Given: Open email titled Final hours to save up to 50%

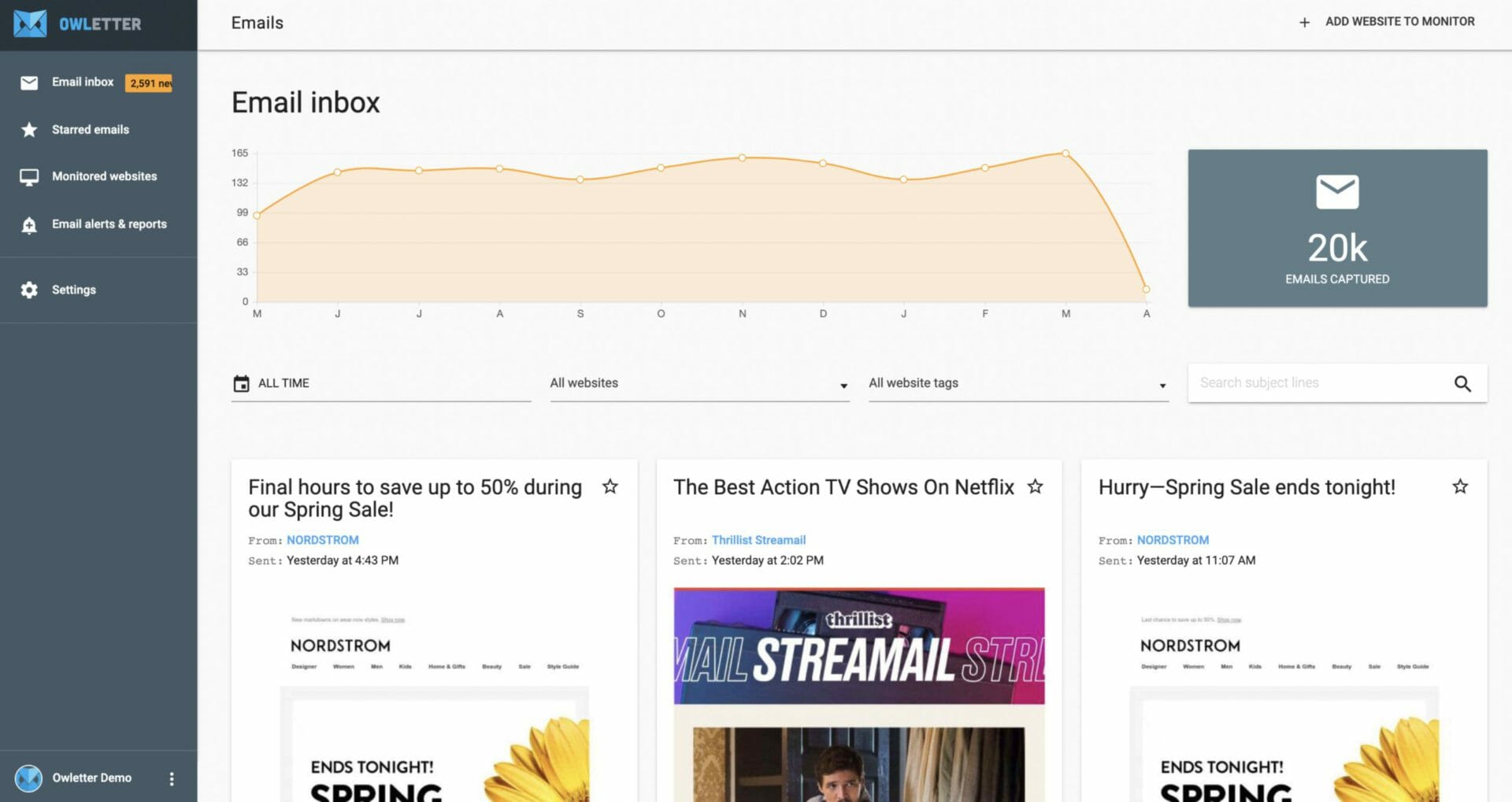Looking at the screenshot, I should tap(415, 498).
